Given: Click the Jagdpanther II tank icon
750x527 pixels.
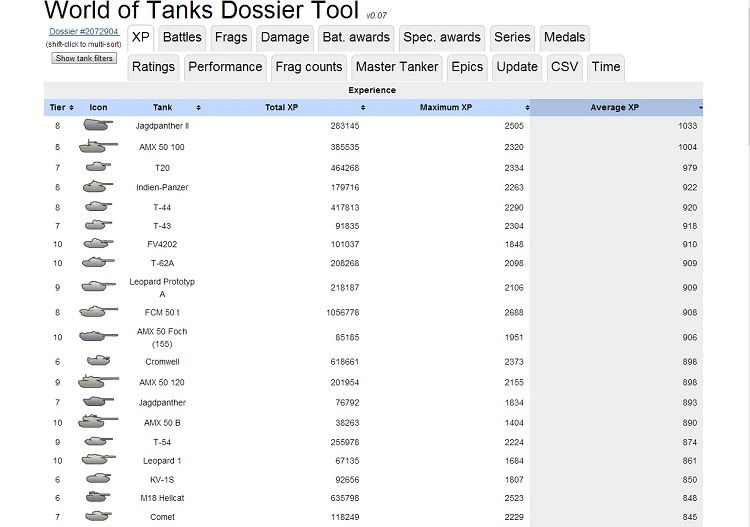Looking at the screenshot, I should click(x=98, y=125).
